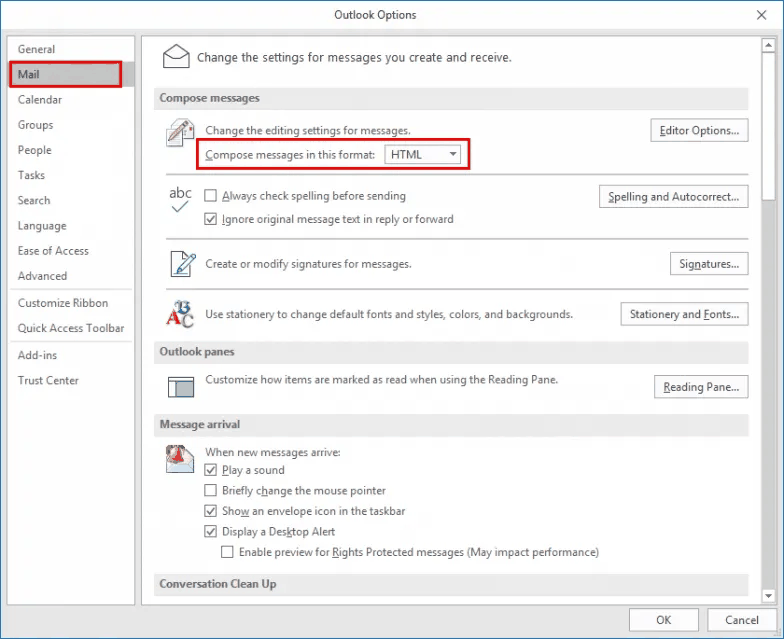
Task: Click the vertical scrollbar thumb
Action: (x=768, y=126)
